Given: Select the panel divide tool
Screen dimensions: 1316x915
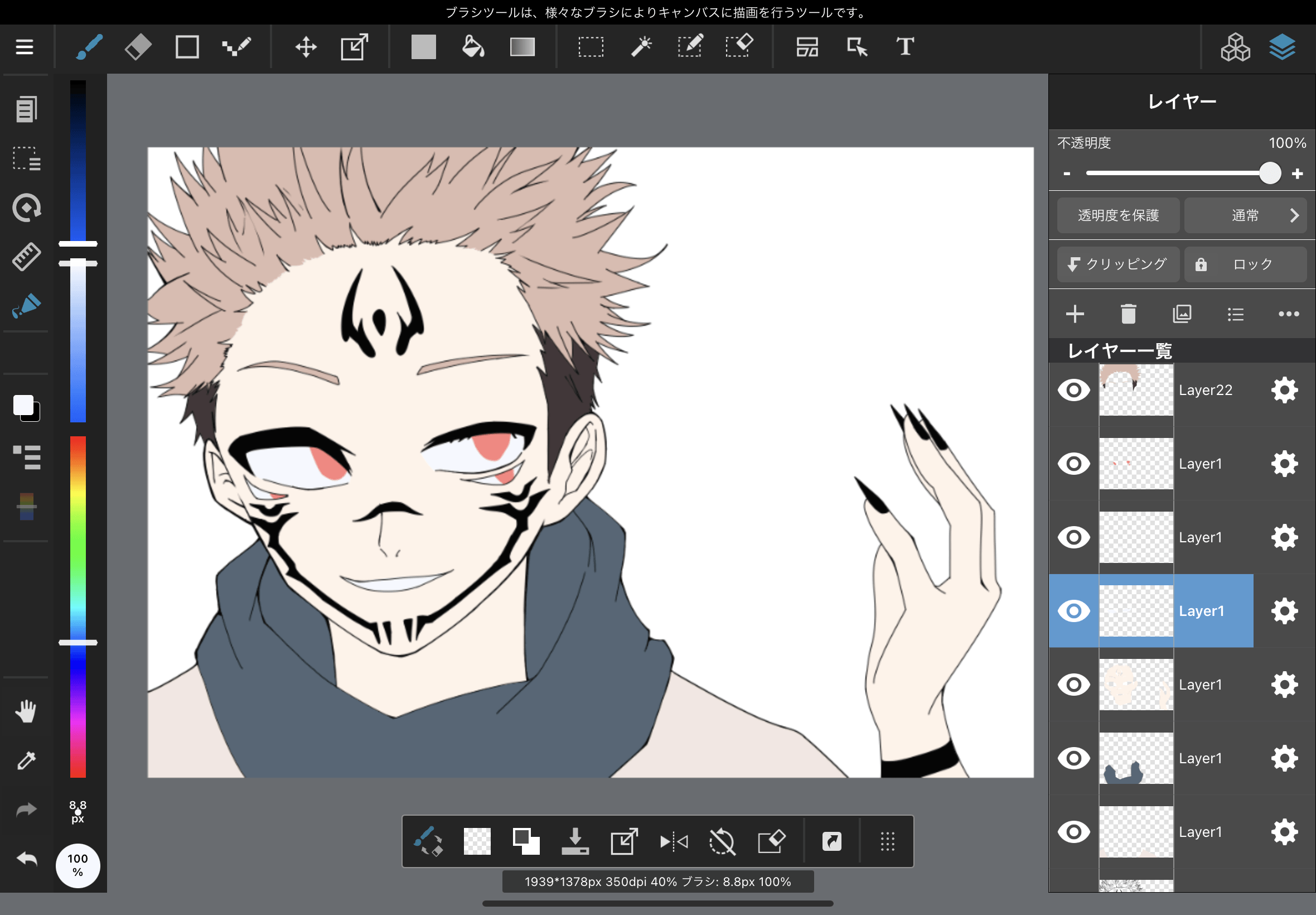Looking at the screenshot, I should point(807,46).
